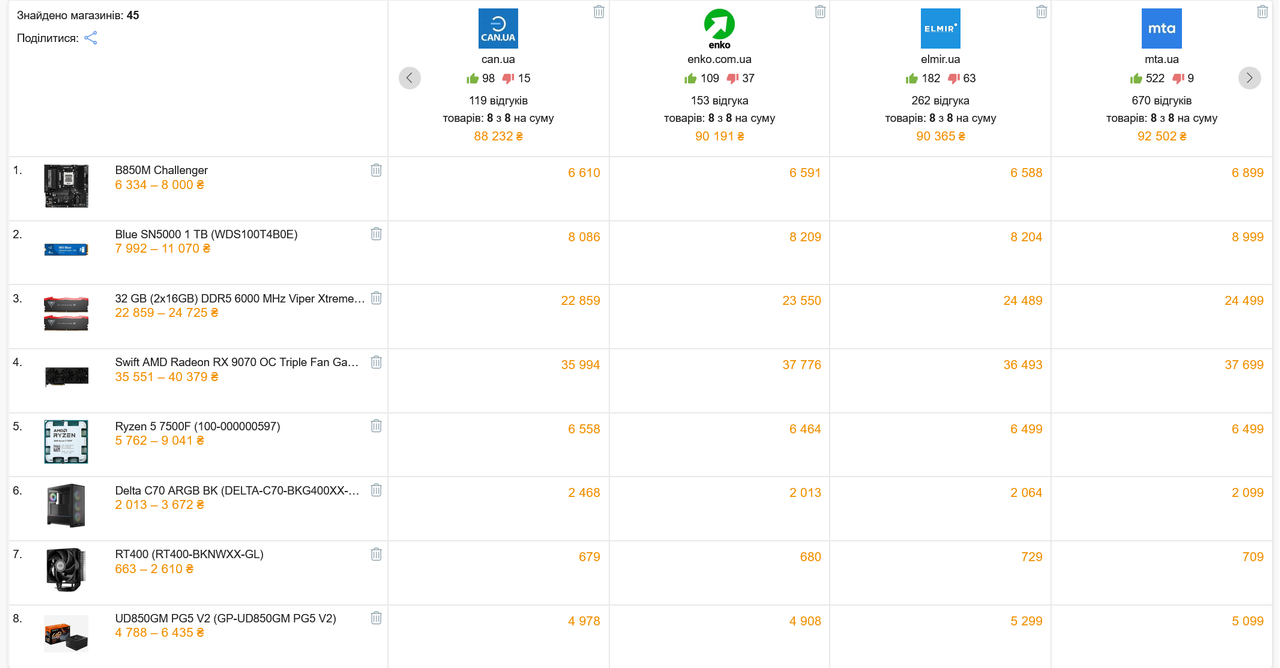Open RT400 cooler product link
Image resolution: width=1280 pixels, height=668 pixels.
click(x=189, y=554)
